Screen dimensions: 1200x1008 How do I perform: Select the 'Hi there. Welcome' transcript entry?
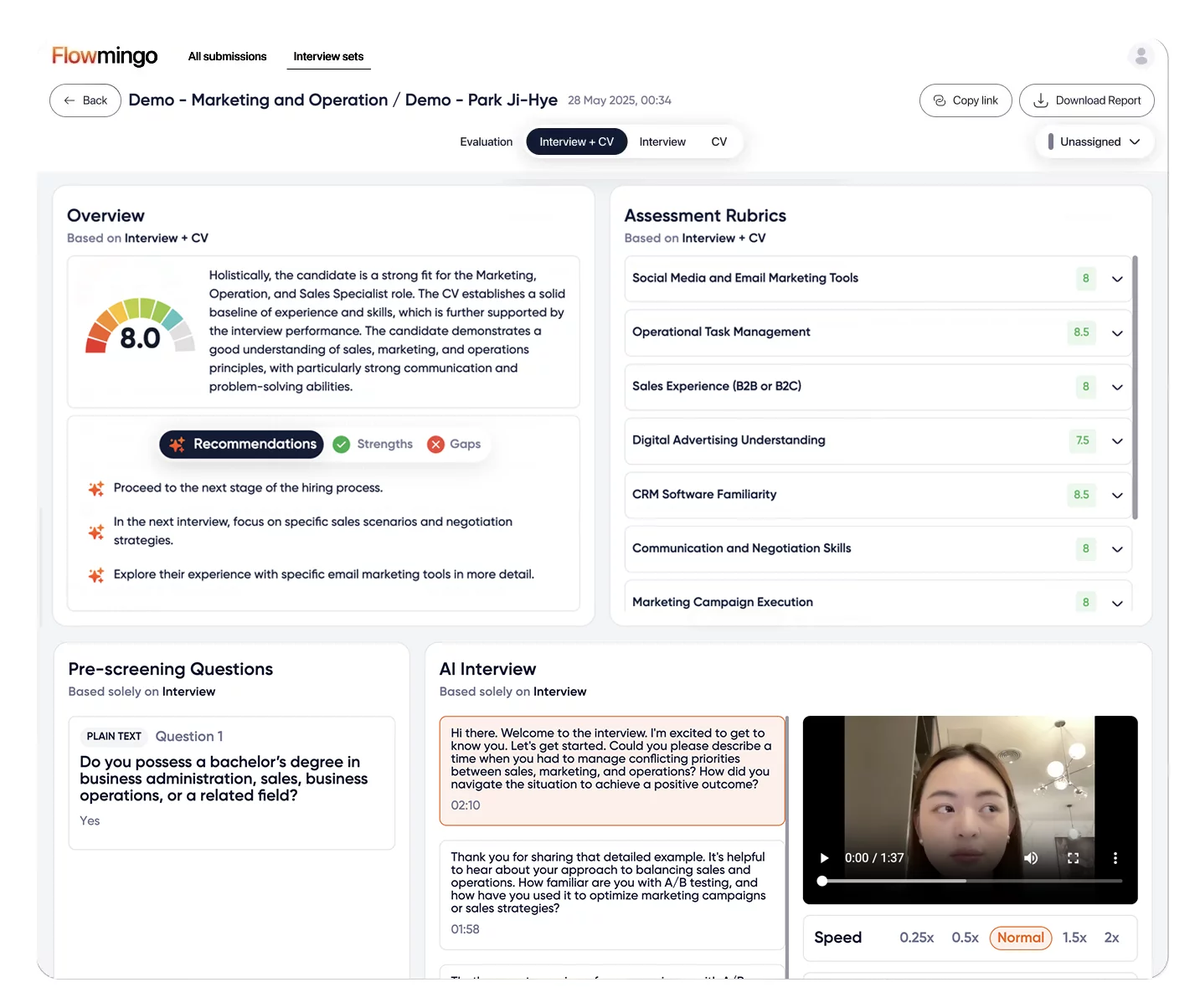(x=612, y=770)
